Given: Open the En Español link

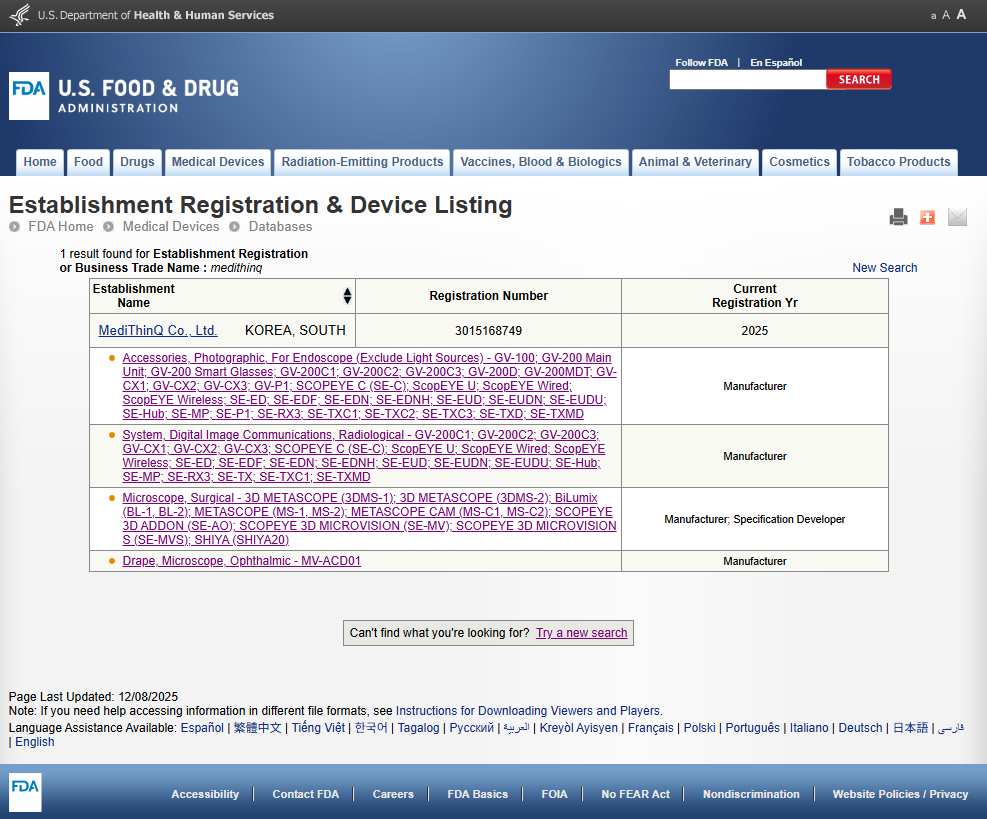Looking at the screenshot, I should 775,62.
